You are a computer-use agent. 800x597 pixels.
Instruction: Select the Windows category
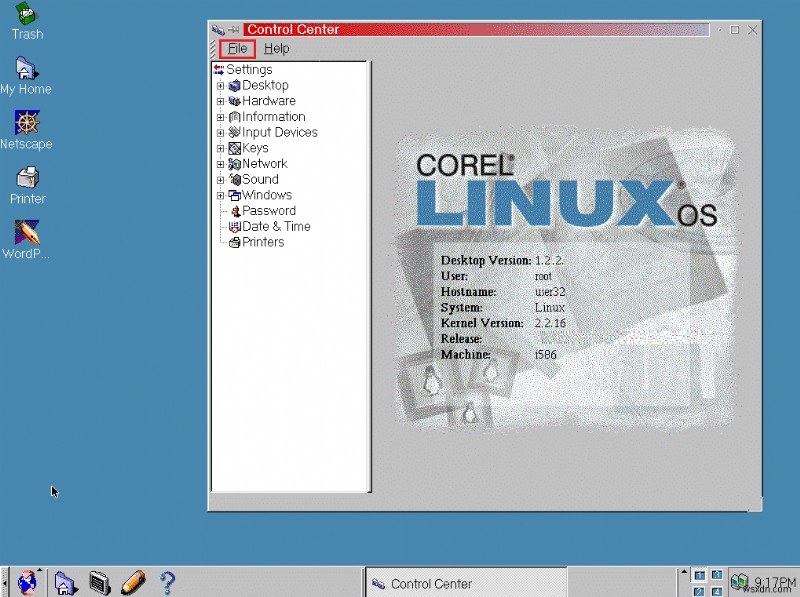coord(260,195)
